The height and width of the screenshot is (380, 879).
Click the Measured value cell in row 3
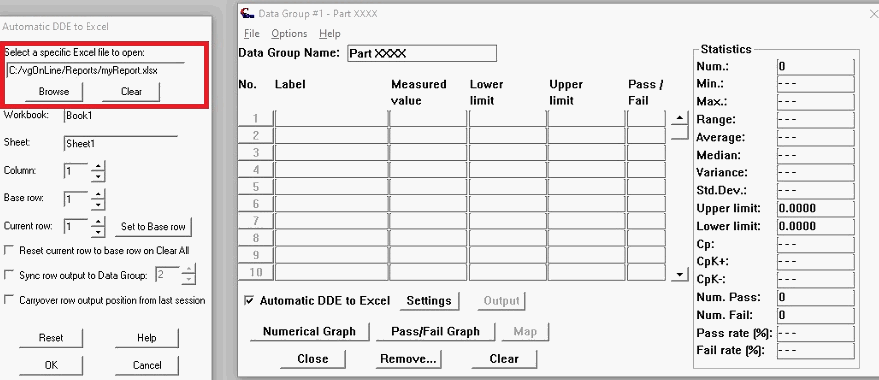point(428,152)
